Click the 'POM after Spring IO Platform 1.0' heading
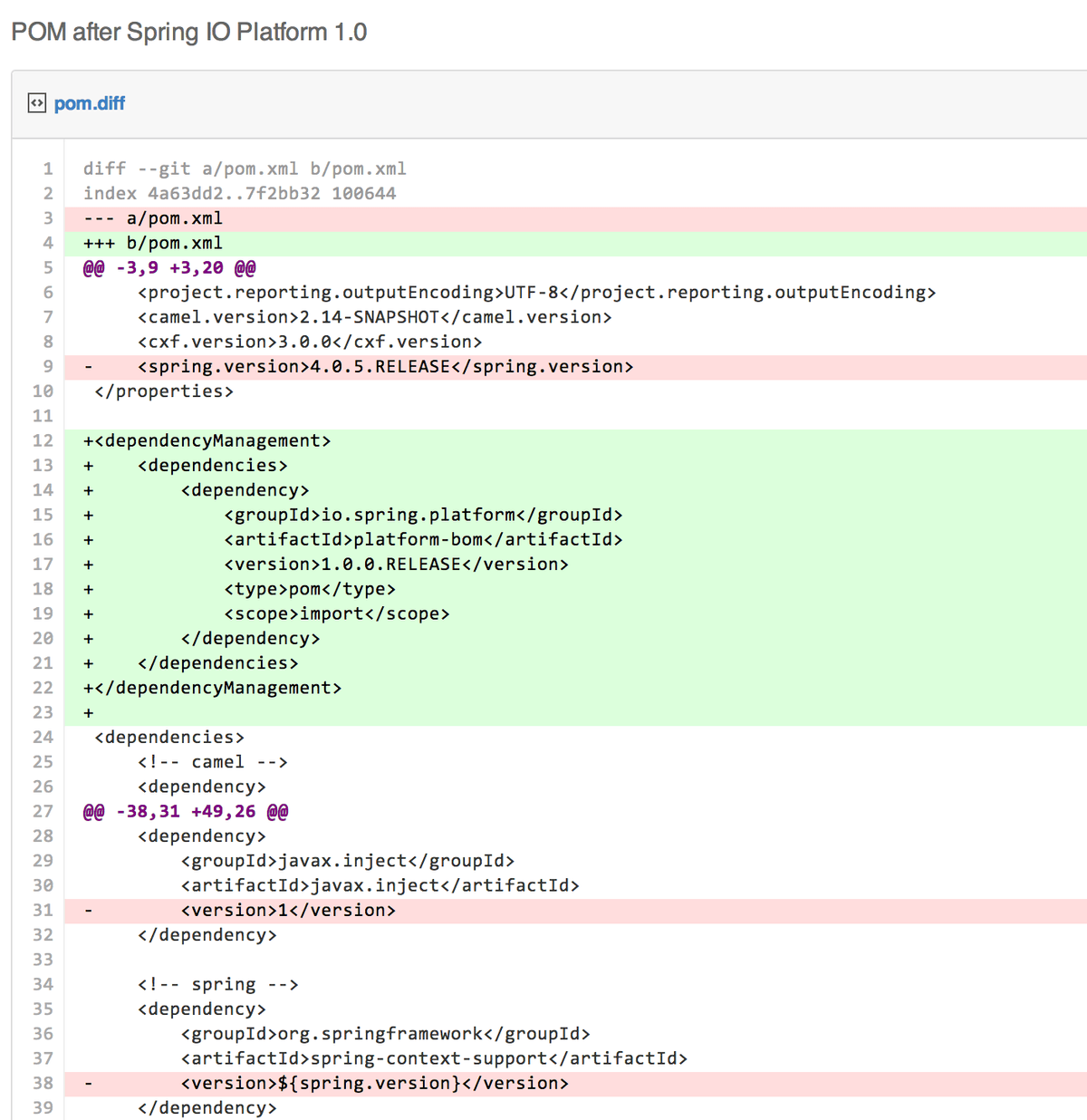 (188, 33)
